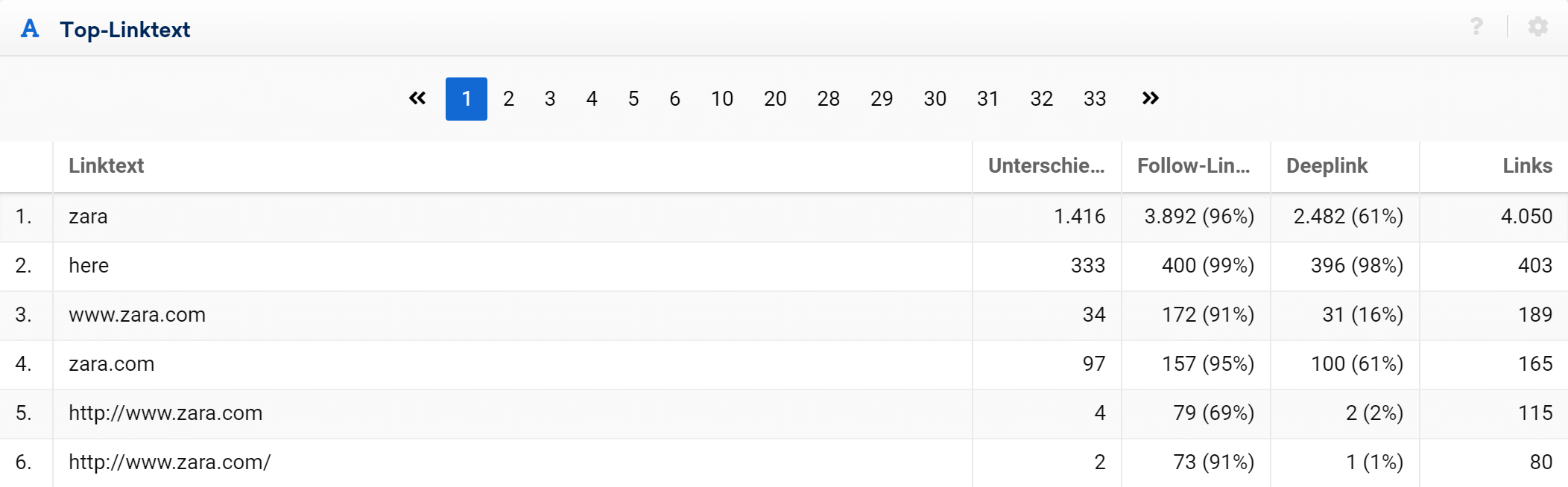Sort by the Deeplink column header
Screen dimensions: 1568x487
point(1327,166)
